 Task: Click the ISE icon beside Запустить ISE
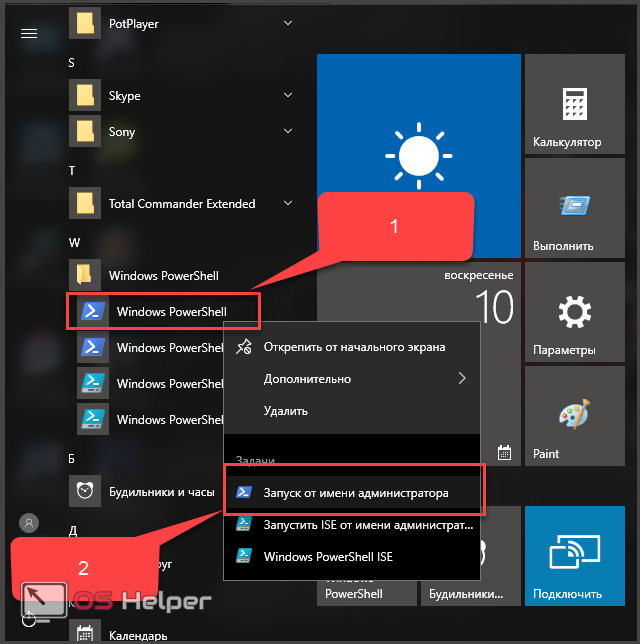pyautogui.click(x=244, y=524)
